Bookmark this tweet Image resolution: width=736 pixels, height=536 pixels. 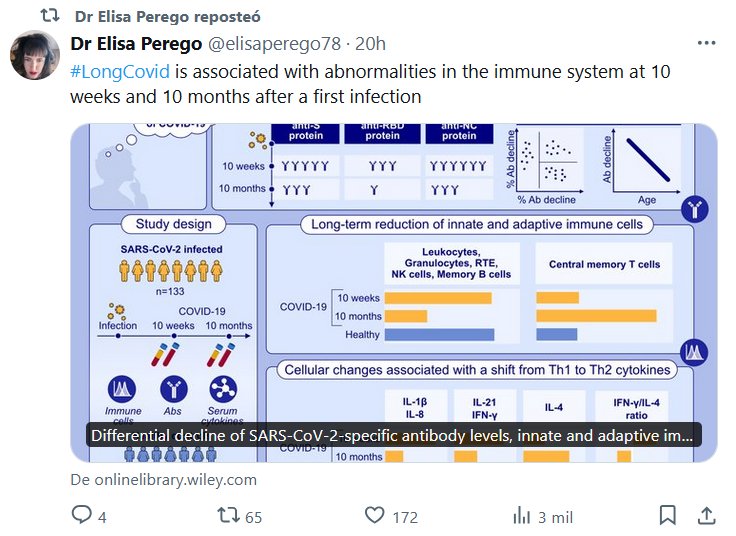click(x=667, y=516)
